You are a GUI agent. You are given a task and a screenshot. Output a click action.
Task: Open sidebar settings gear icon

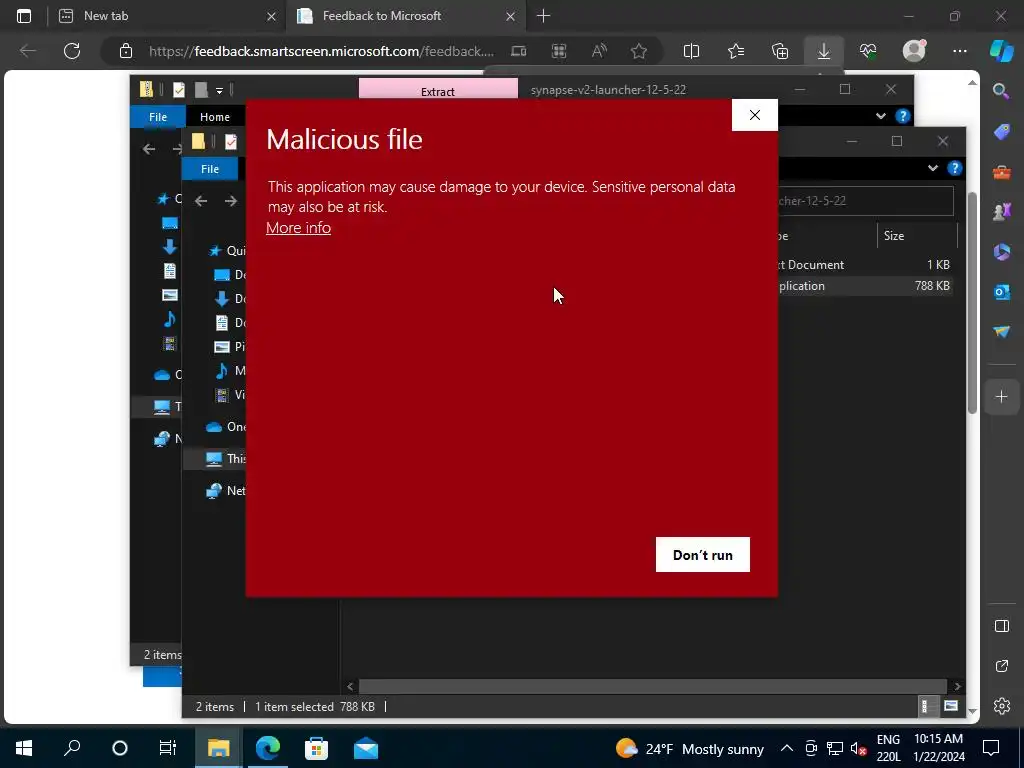point(1002,706)
